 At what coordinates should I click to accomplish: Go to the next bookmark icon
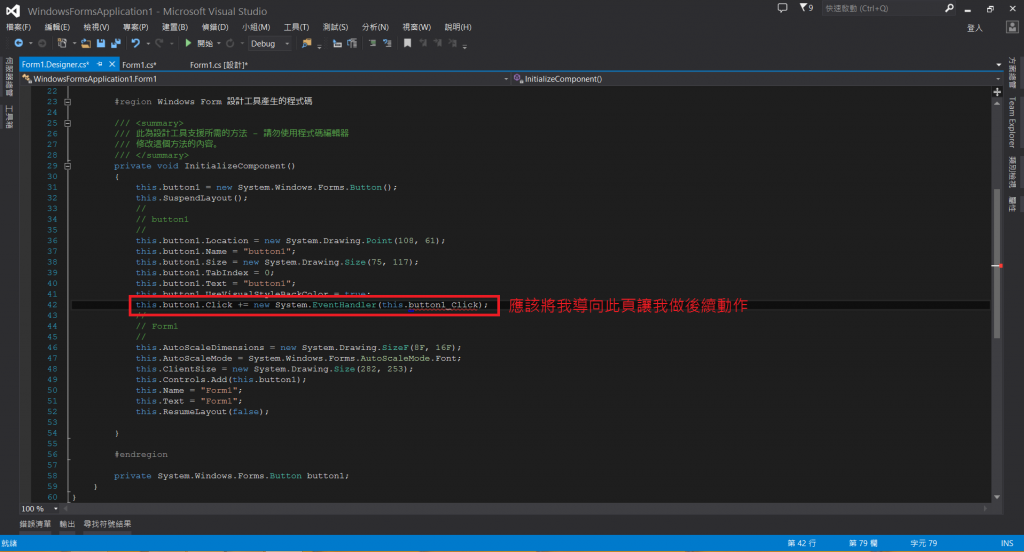coord(438,43)
